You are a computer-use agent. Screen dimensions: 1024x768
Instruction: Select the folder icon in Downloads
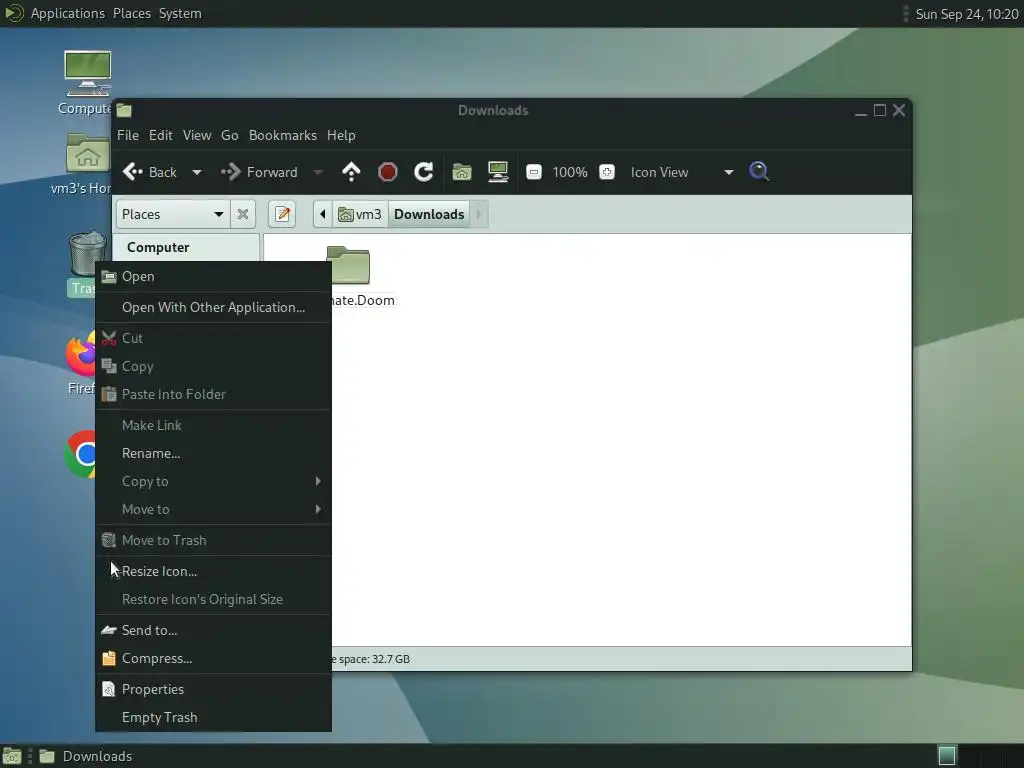point(349,265)
